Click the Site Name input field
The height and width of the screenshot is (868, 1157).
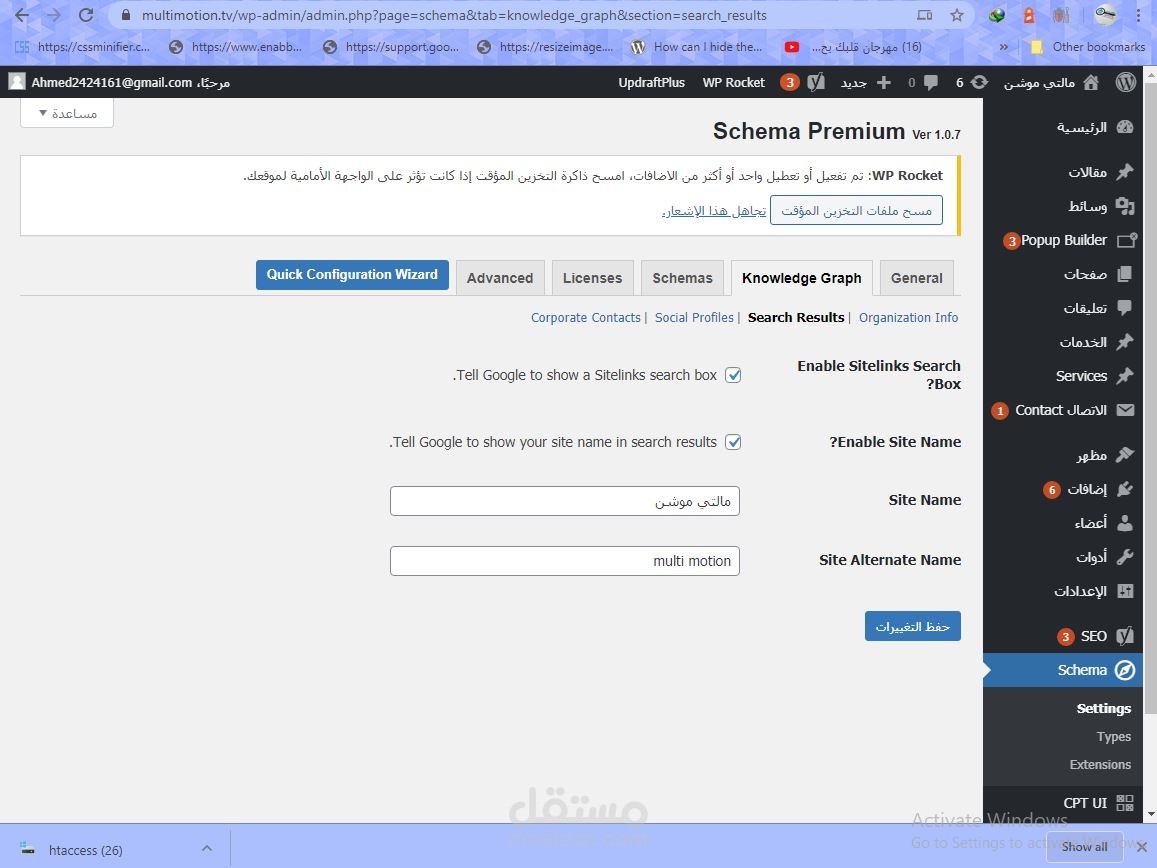coord(564,501)
